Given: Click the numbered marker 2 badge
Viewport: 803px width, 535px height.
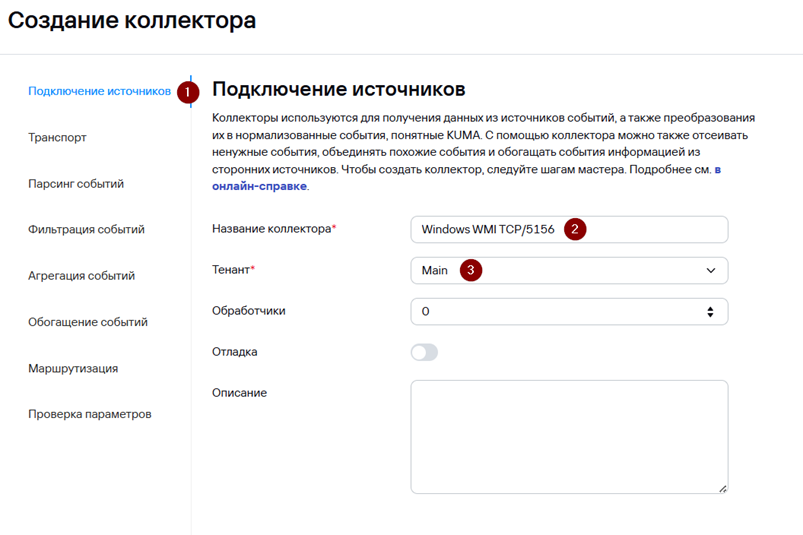Looking at the screenshot, I should [575, 229].
